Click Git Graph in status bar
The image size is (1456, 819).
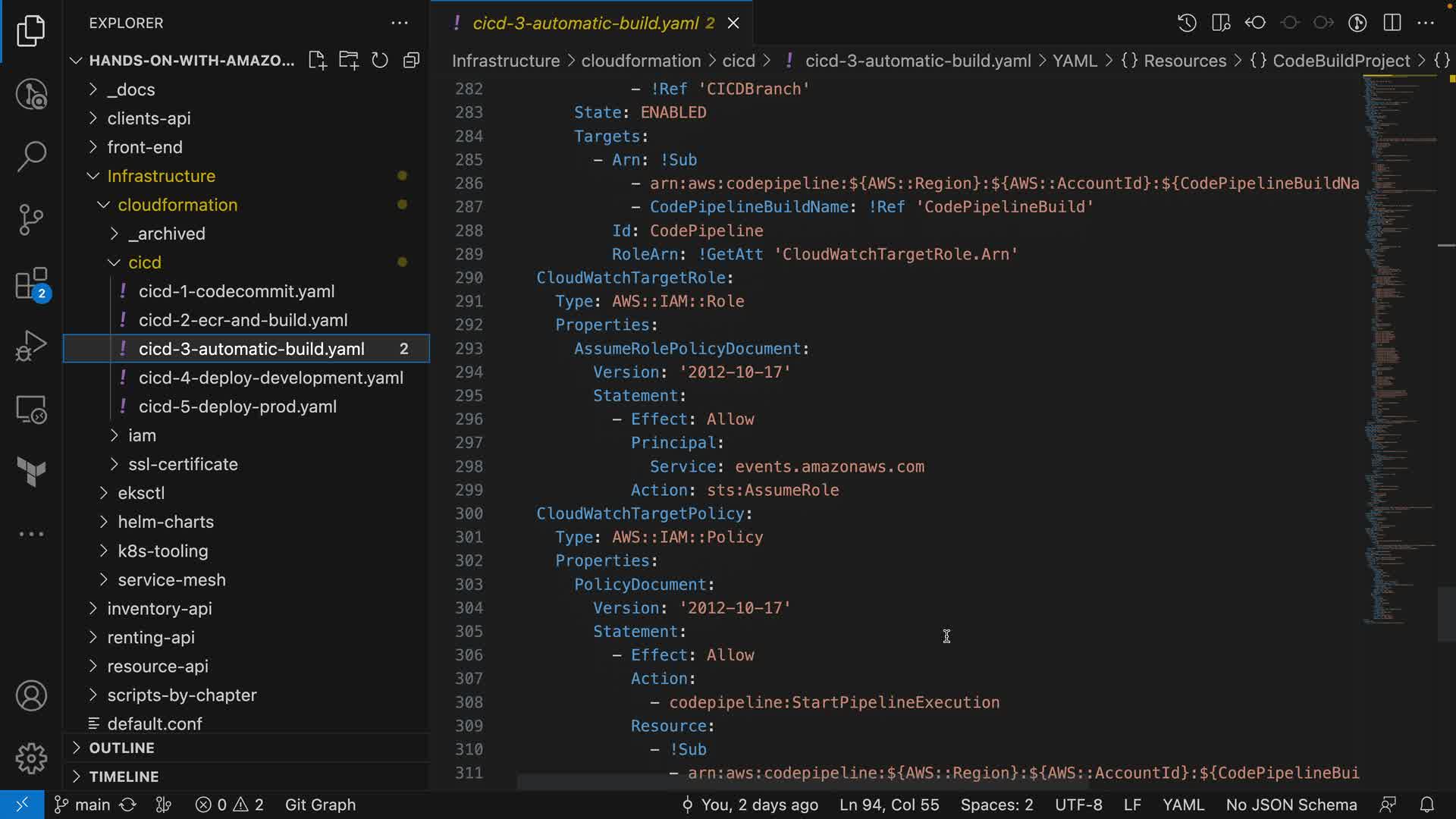(x=320, y=805)
